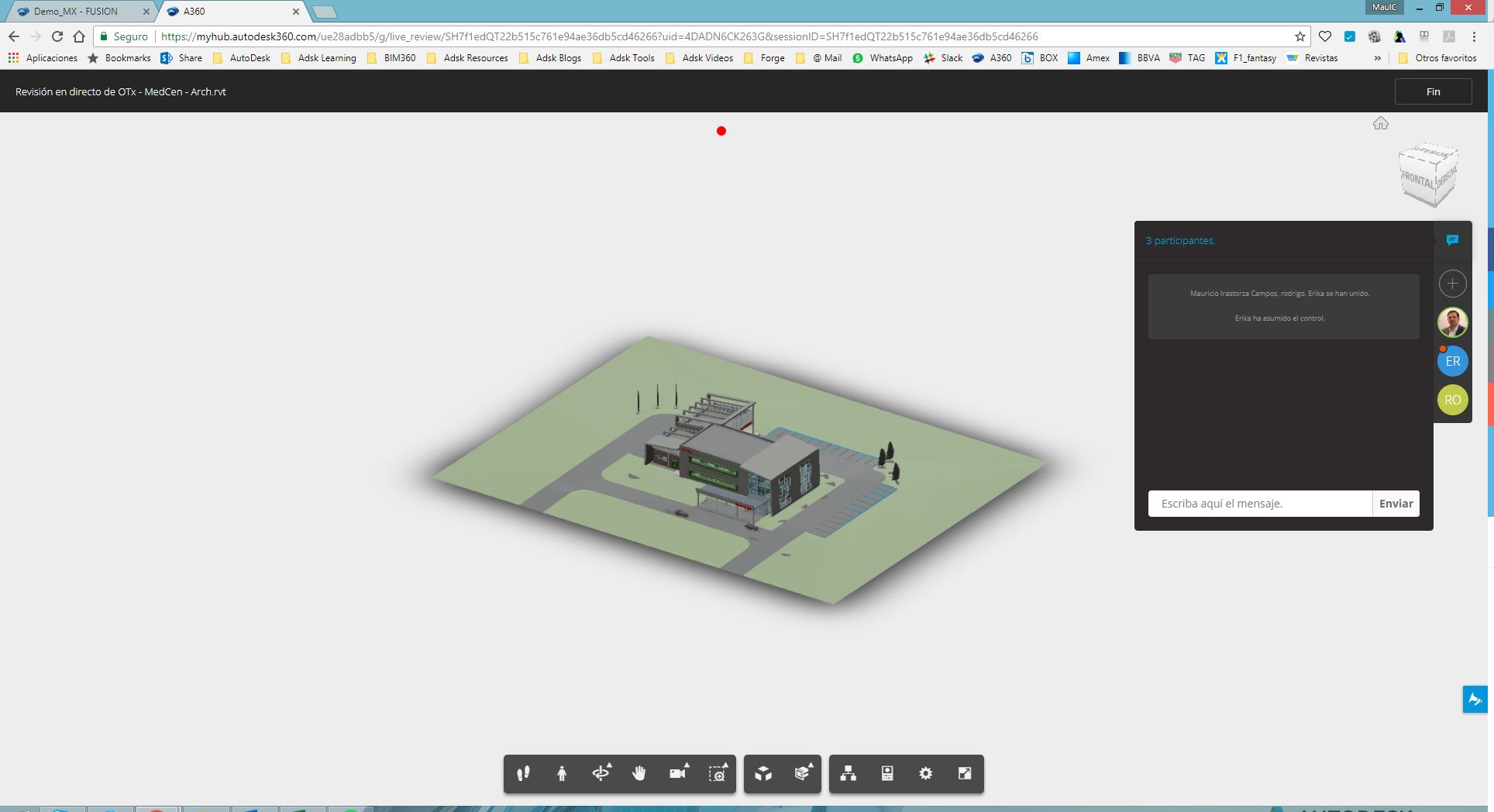Select Mauricio's photo avatar
Image resolution: width=1494 pixels, height=812 pixels.
(1453, 322)
